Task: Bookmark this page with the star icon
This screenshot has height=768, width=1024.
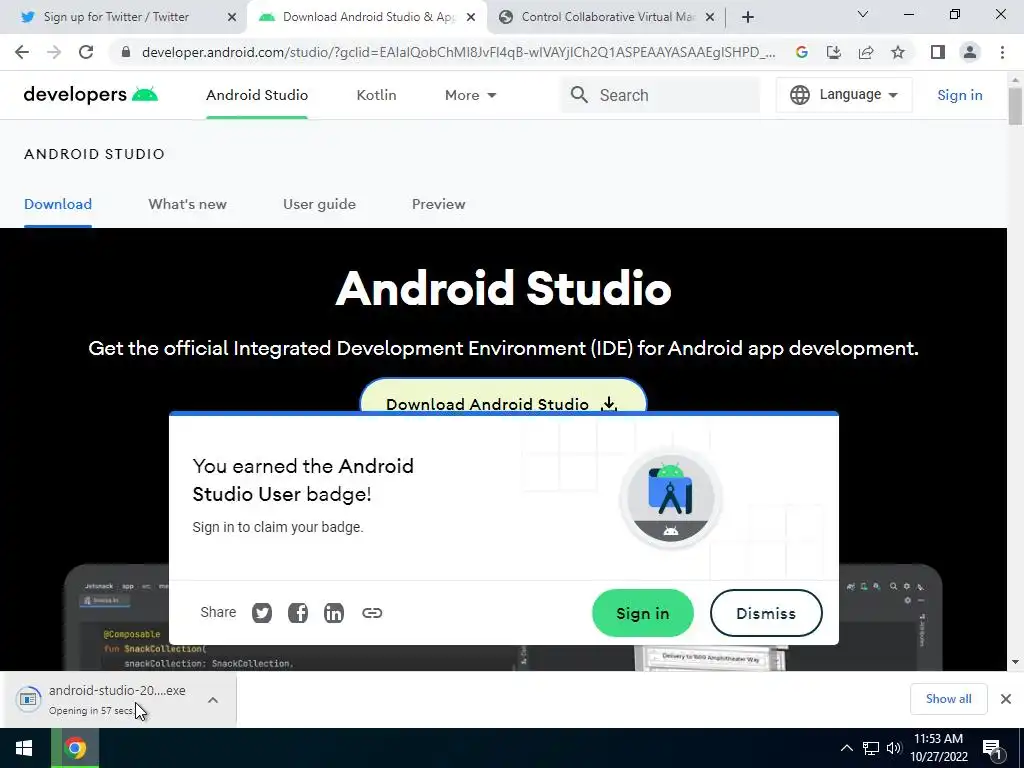Action: tap(898, 52)
